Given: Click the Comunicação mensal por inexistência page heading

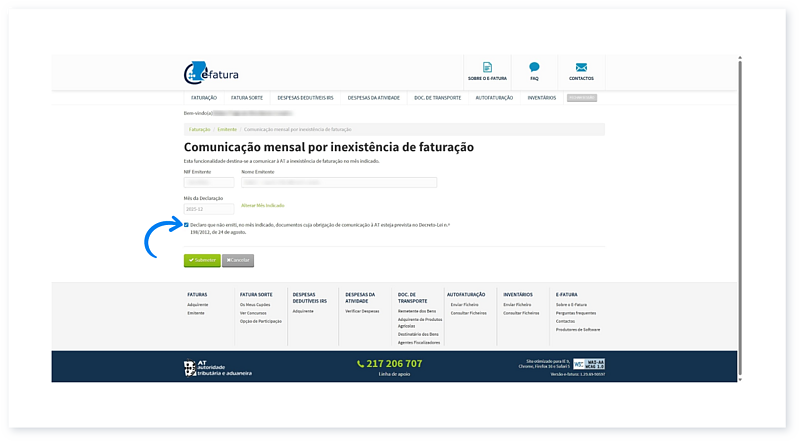Looking at the screenshot, I should [329, 147].
